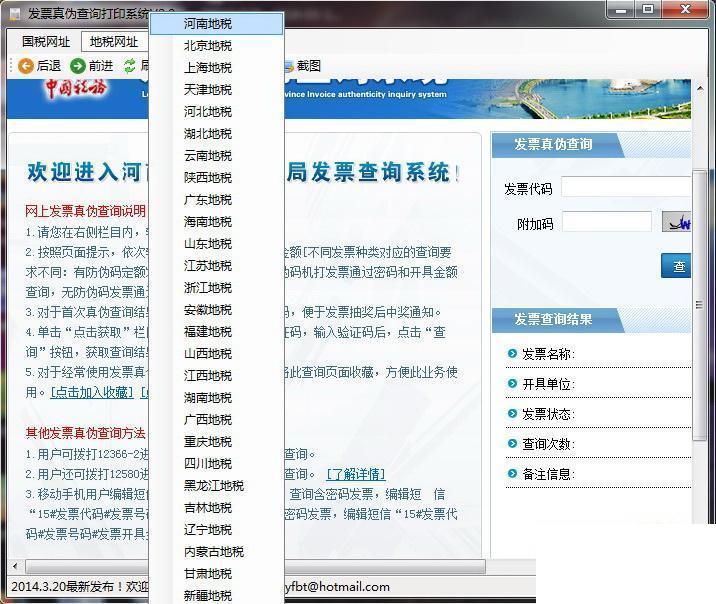Screen dimensions: 716x604
Task: Open 甘肃地税 entry
Action: click(216, 574)
